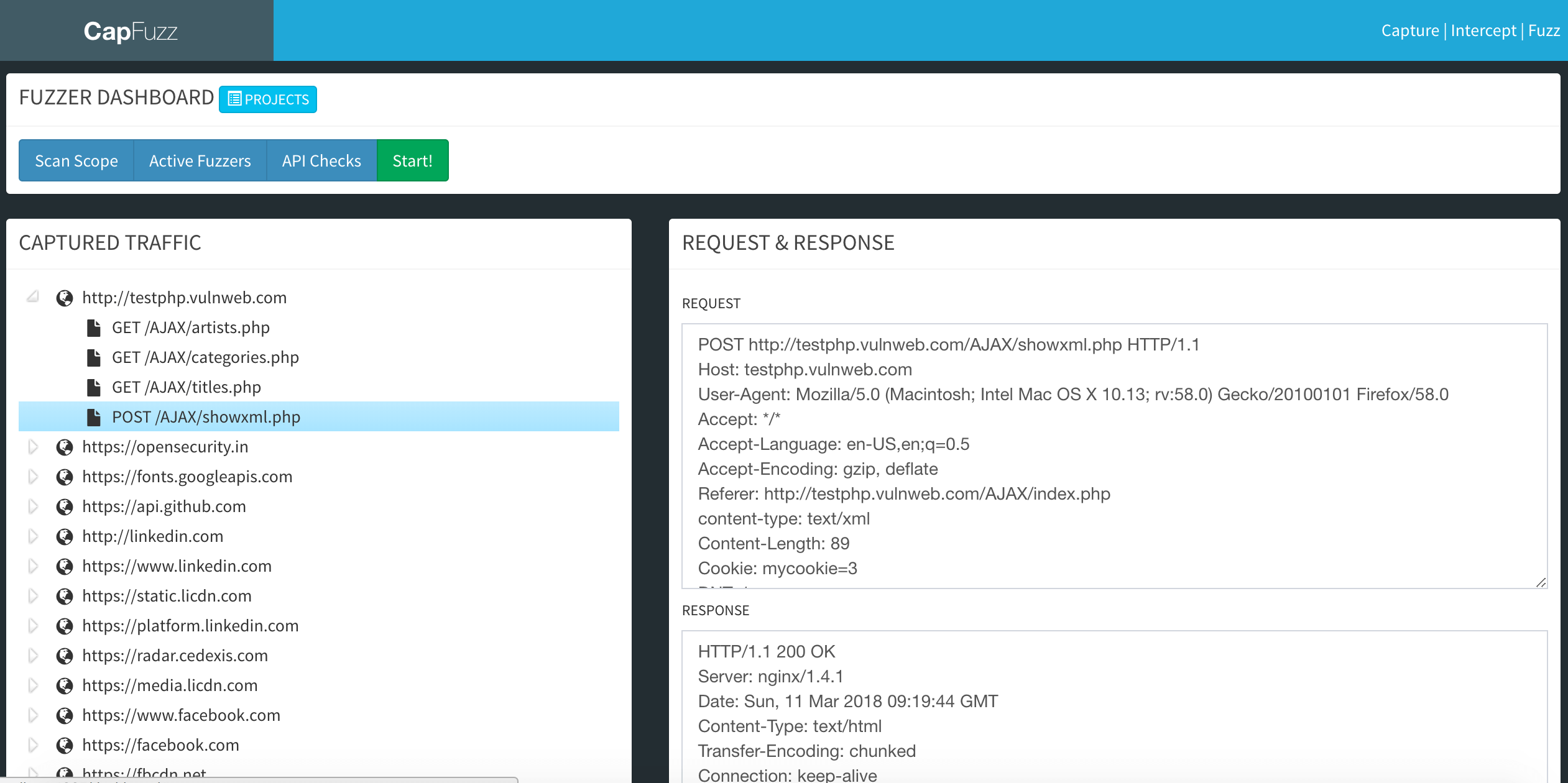Viewport: 1568px width, 783px height.
Task: Open the Active Fuzzers tab
Action: pyautogui.click(x=200, y=161)
